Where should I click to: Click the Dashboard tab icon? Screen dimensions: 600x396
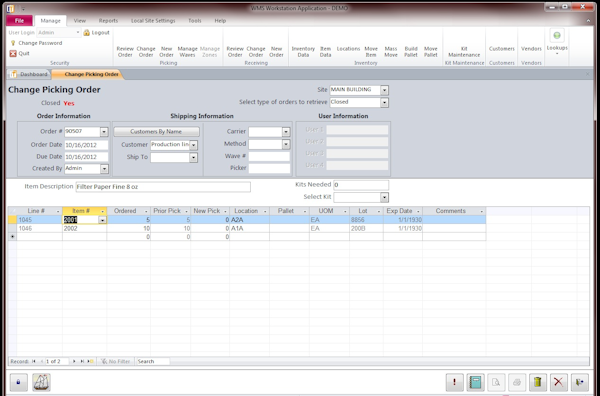(x=14, y=74)
